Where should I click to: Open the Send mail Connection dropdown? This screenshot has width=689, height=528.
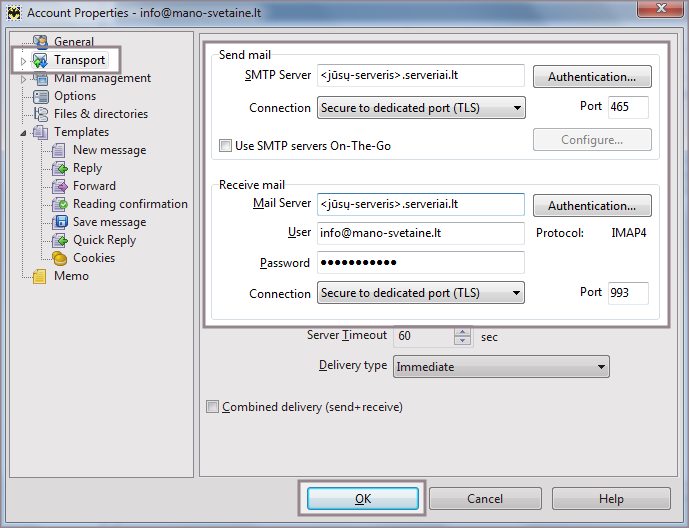[x=421, y=108]
